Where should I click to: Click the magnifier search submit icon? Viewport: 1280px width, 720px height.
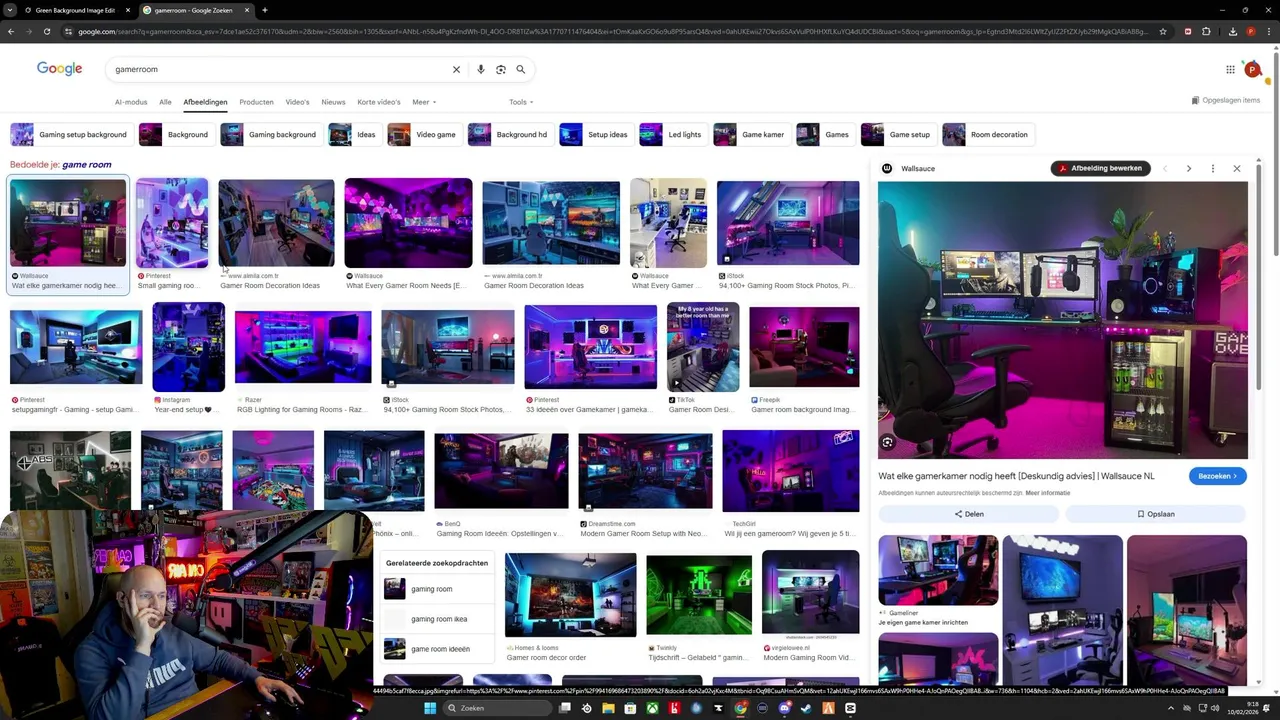(521, 70)
